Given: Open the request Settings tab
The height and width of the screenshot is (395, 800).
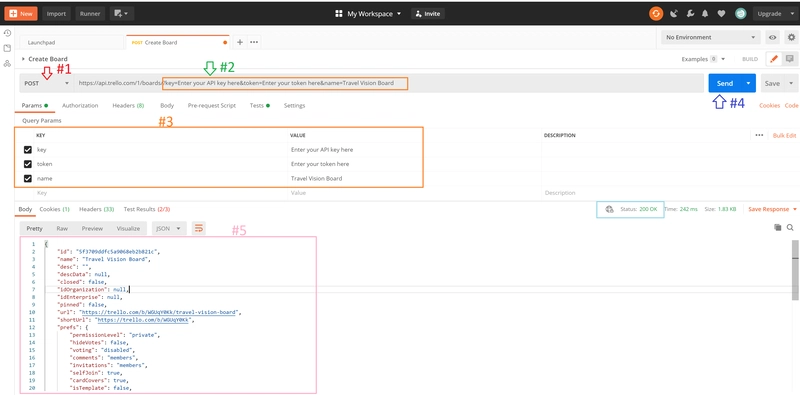Looking at the screenshot, I should pos(294,106).
